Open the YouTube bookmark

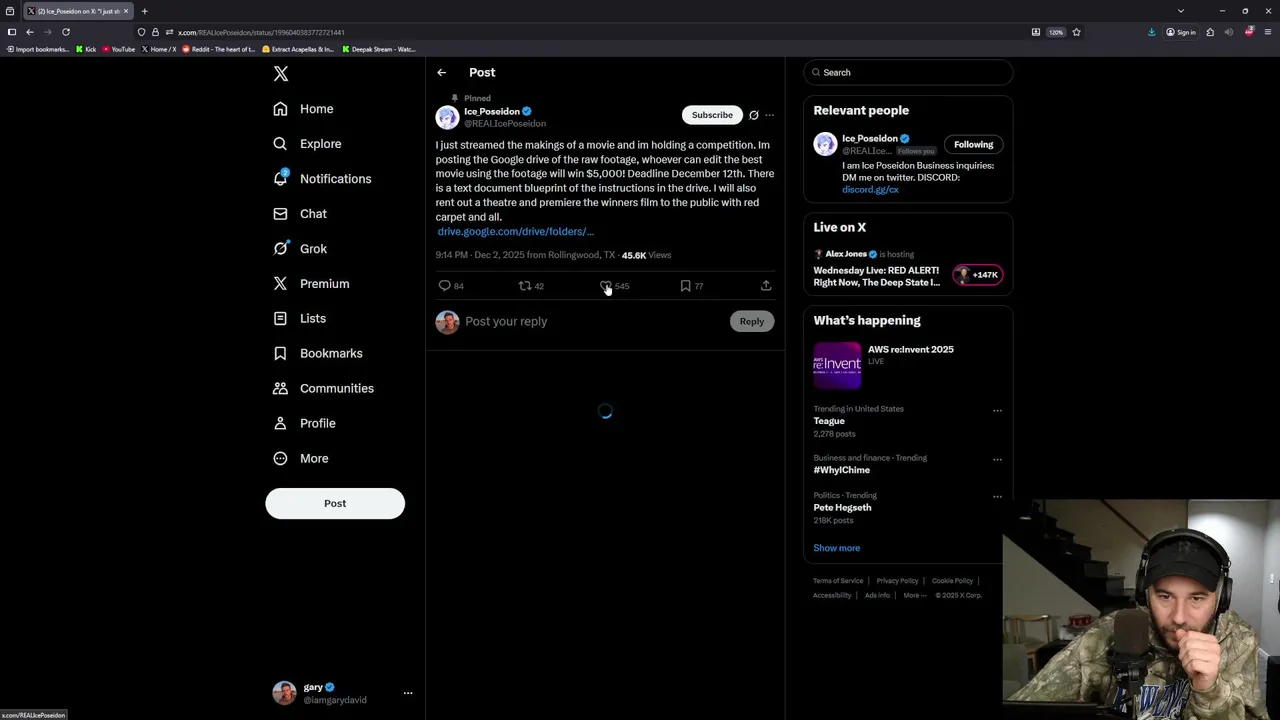click(x=118, y=49)
